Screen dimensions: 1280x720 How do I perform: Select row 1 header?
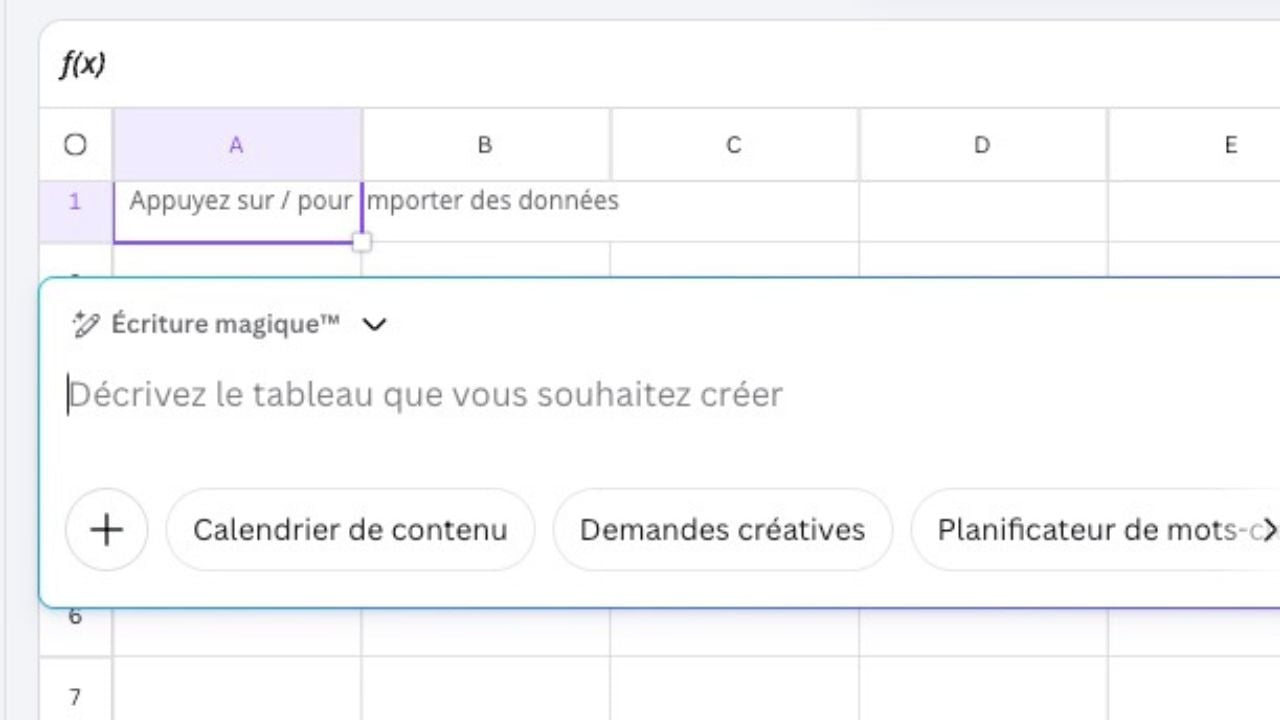(75, 202)
